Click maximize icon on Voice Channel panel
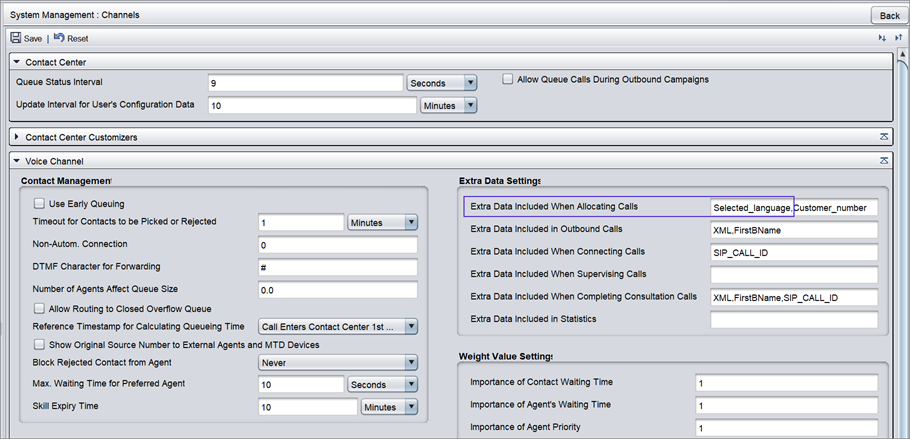Viewport: 910px width, 439px height. coord(884,160)
